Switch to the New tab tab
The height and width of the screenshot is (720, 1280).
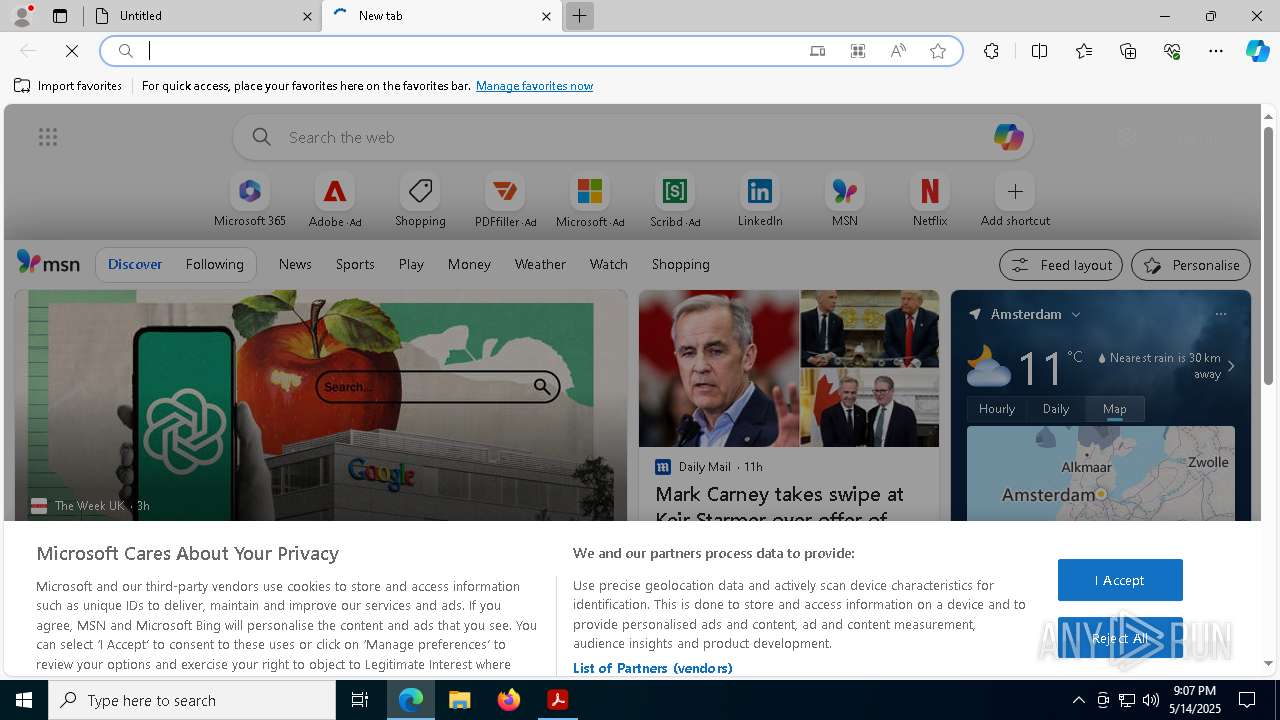pos(443,16)
